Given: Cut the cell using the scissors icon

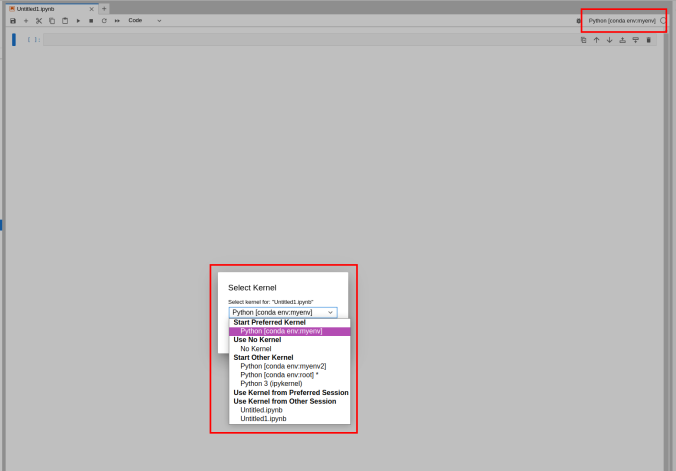Looking at the screenshot, I should (39, 20).
